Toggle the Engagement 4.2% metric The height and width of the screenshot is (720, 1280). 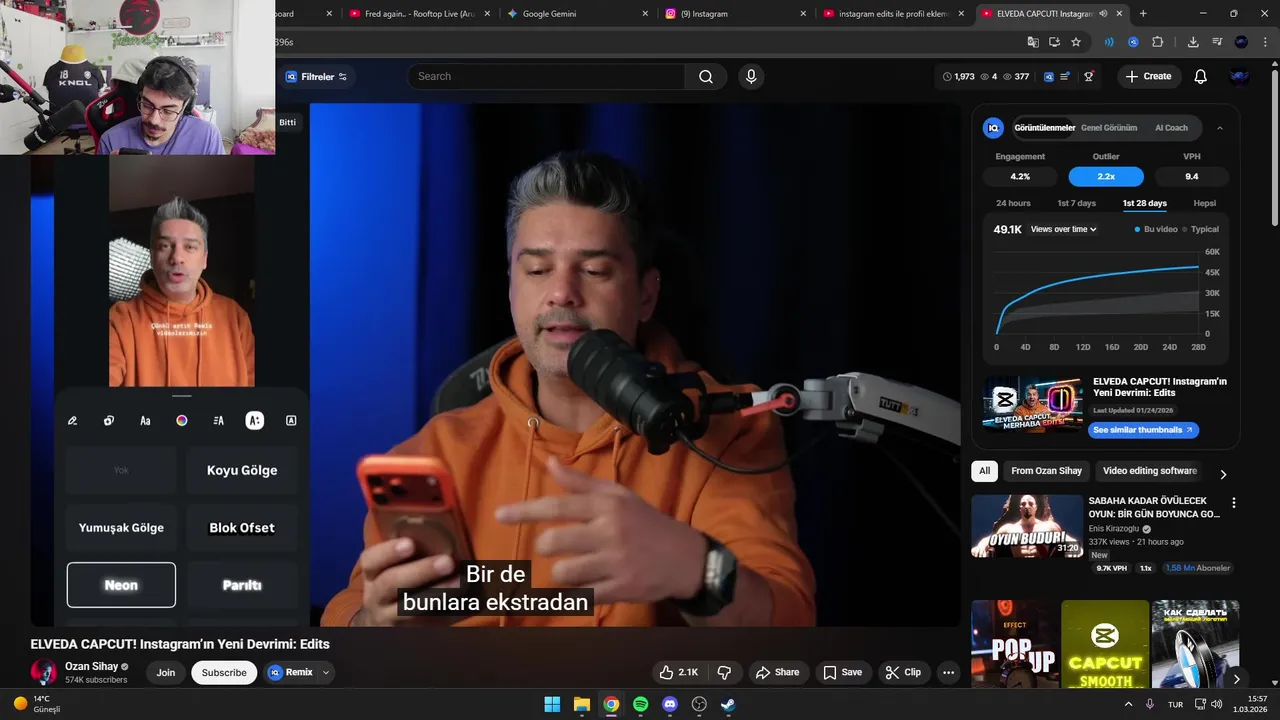tap(1020, 176)
